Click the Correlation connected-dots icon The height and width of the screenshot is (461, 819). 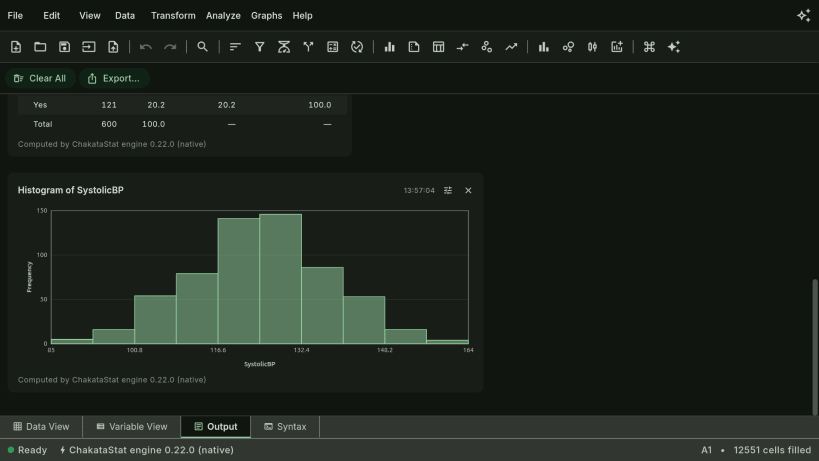tap(487, 47)
